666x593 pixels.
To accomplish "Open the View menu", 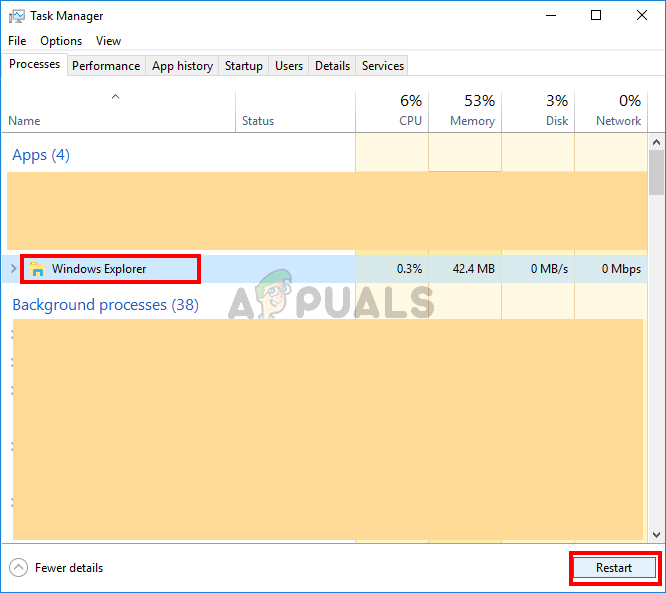I will 108,41.
